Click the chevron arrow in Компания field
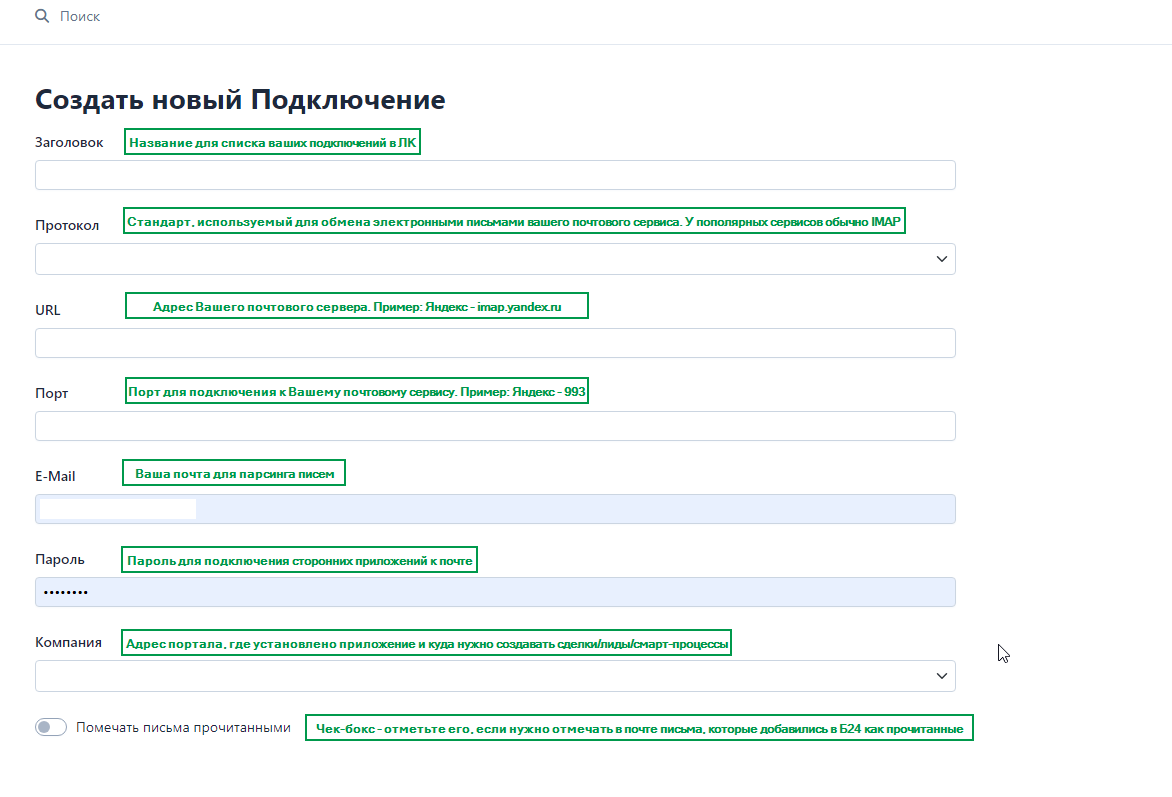 click(x=941, y=676)
